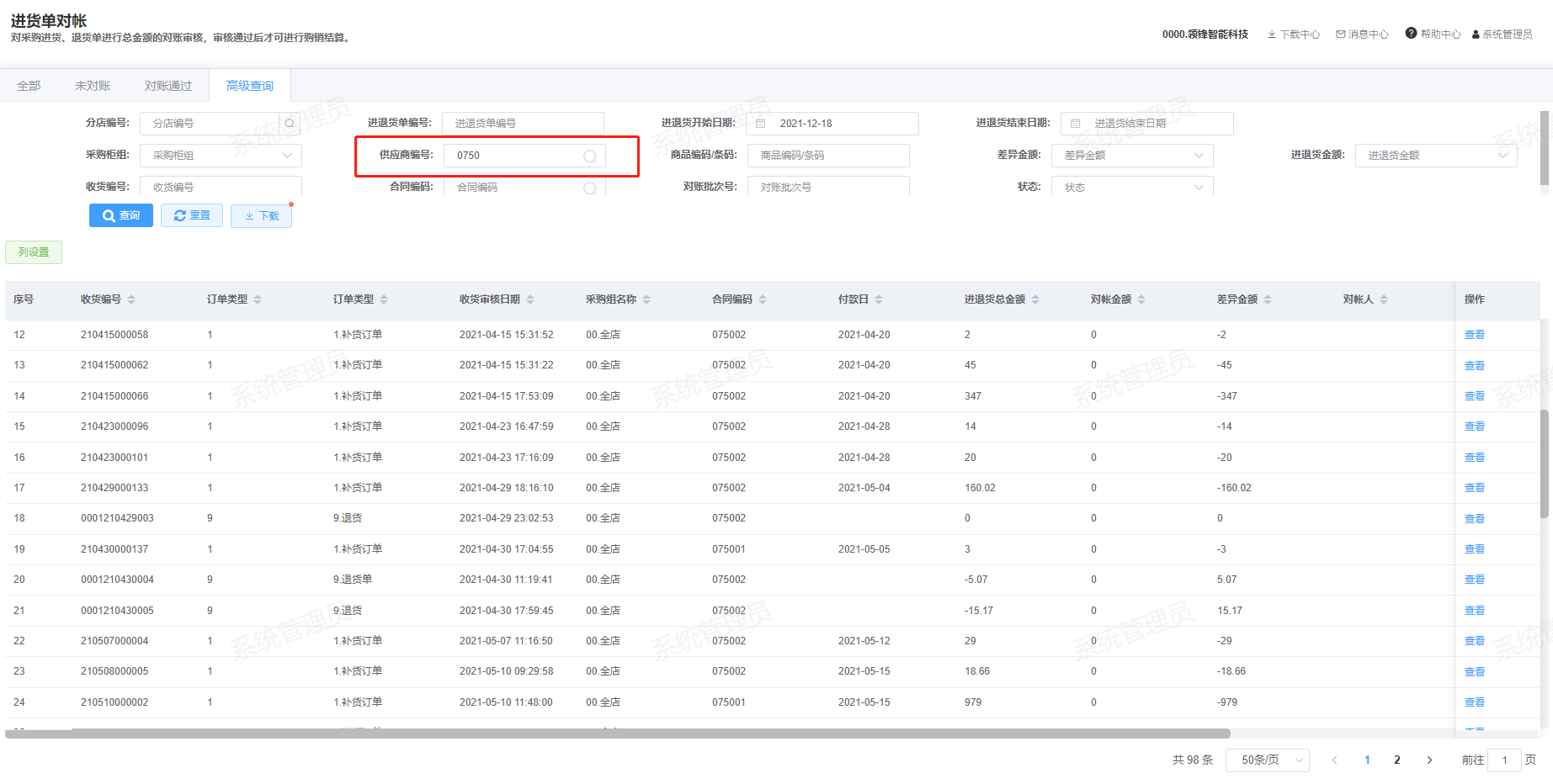Screen dimensions: 1553x784
Task: Open the 消息中心 message center
Action: coord(1362,34)
